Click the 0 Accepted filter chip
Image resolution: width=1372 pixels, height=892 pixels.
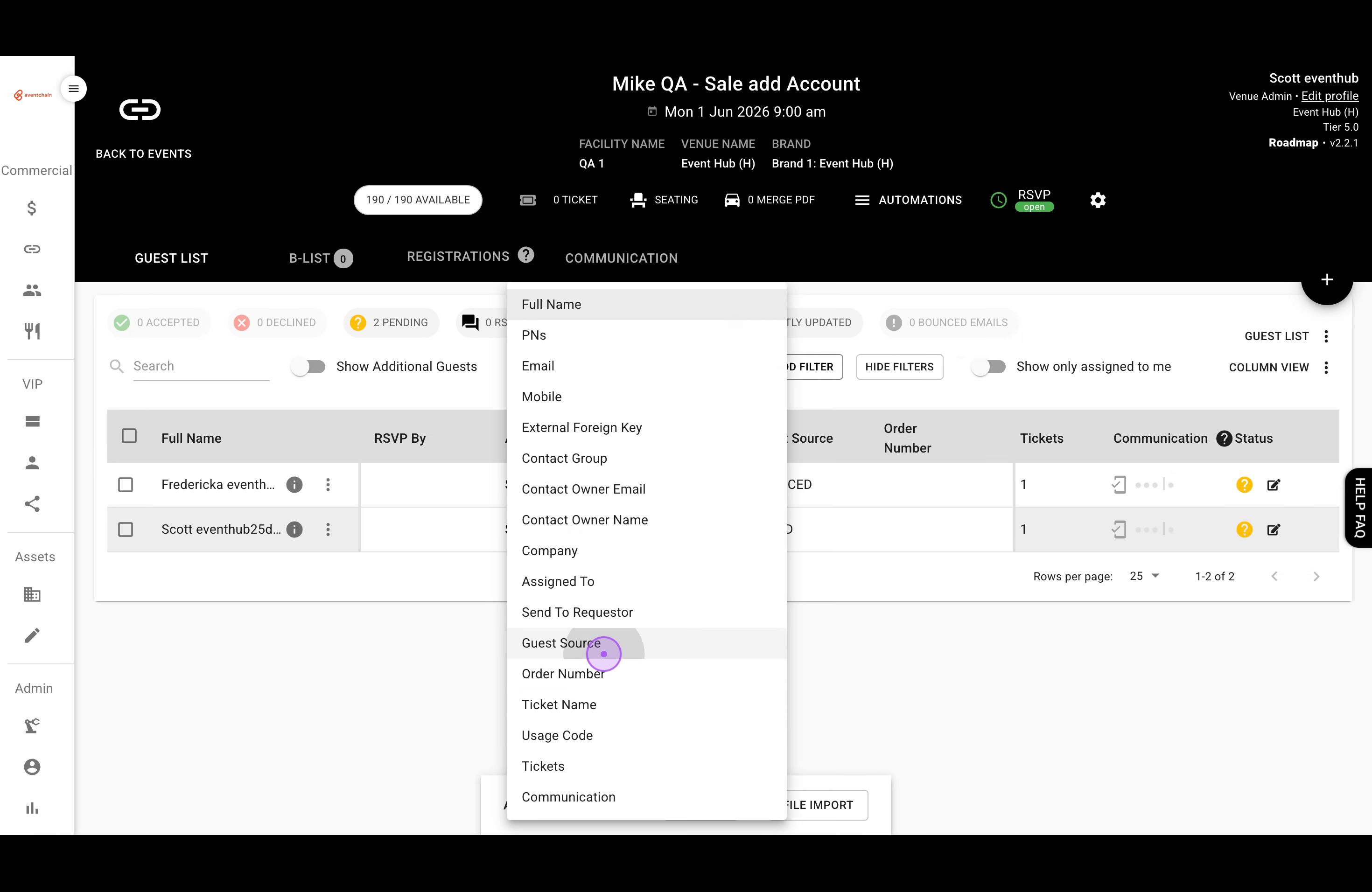tap(159, 323)
